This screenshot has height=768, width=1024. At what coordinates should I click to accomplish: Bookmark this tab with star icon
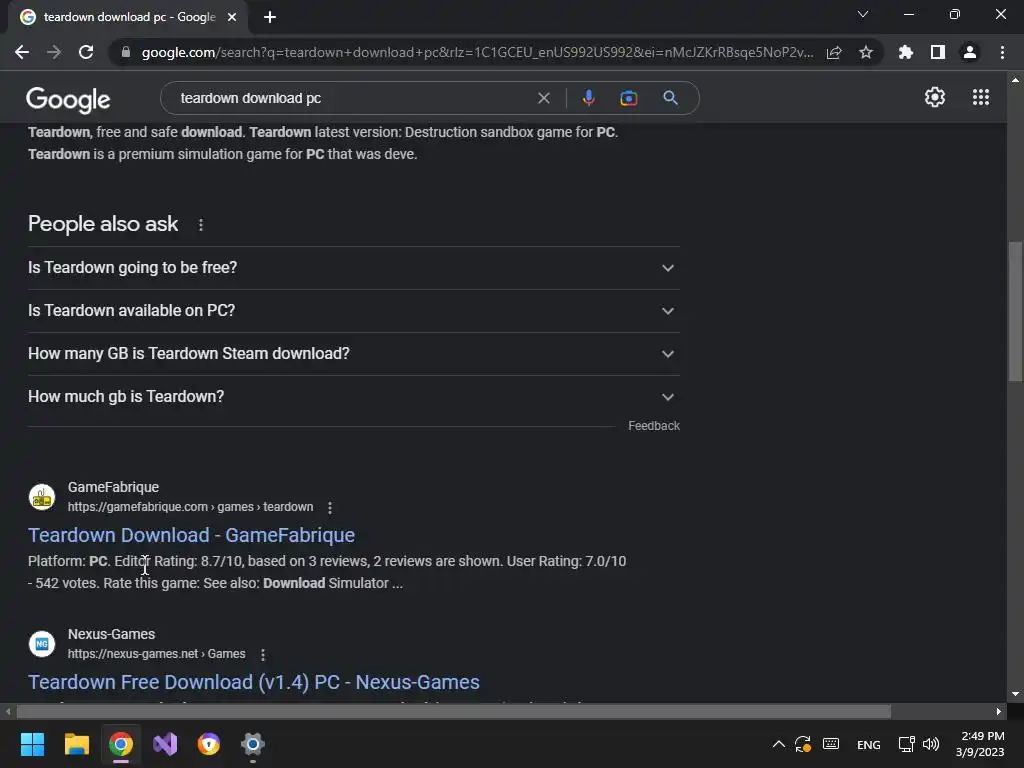(x=866, y=52)
